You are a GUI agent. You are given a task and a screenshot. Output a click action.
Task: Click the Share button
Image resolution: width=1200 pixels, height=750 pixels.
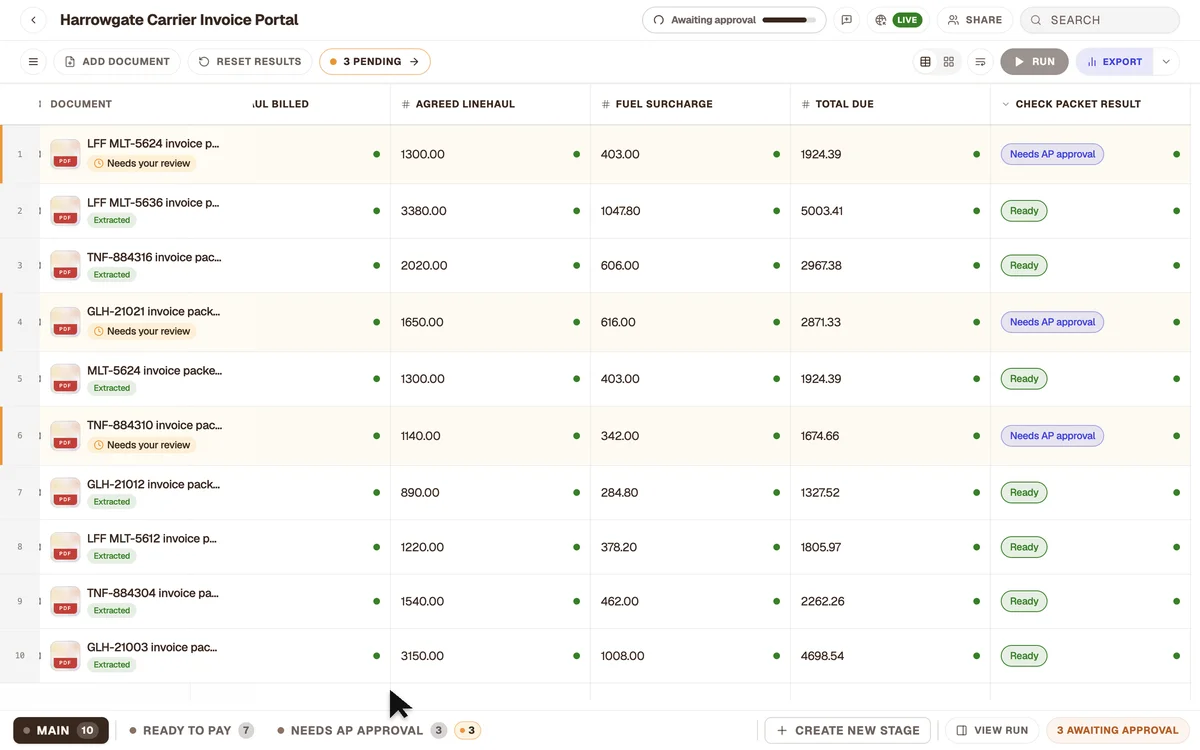(975, 20)
